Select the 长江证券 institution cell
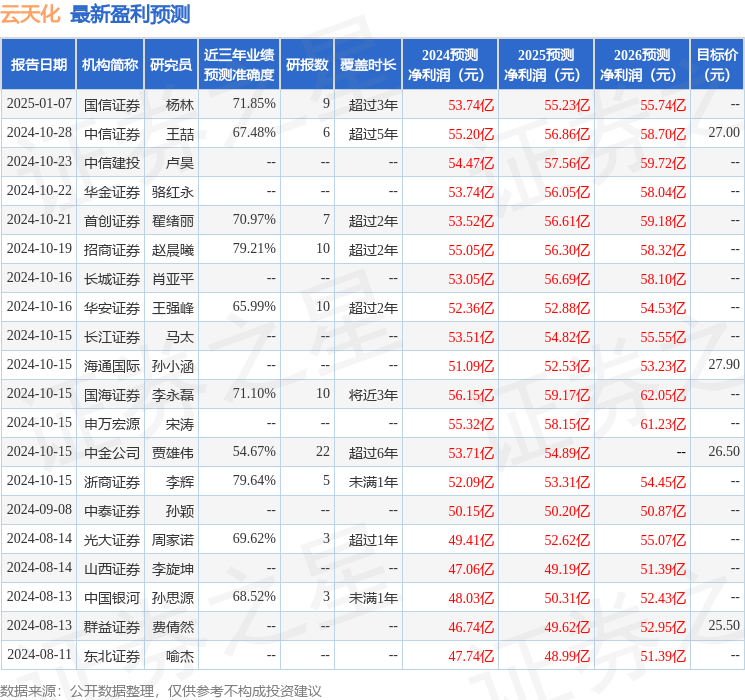 pyautogui.click(x=112, y=337)
